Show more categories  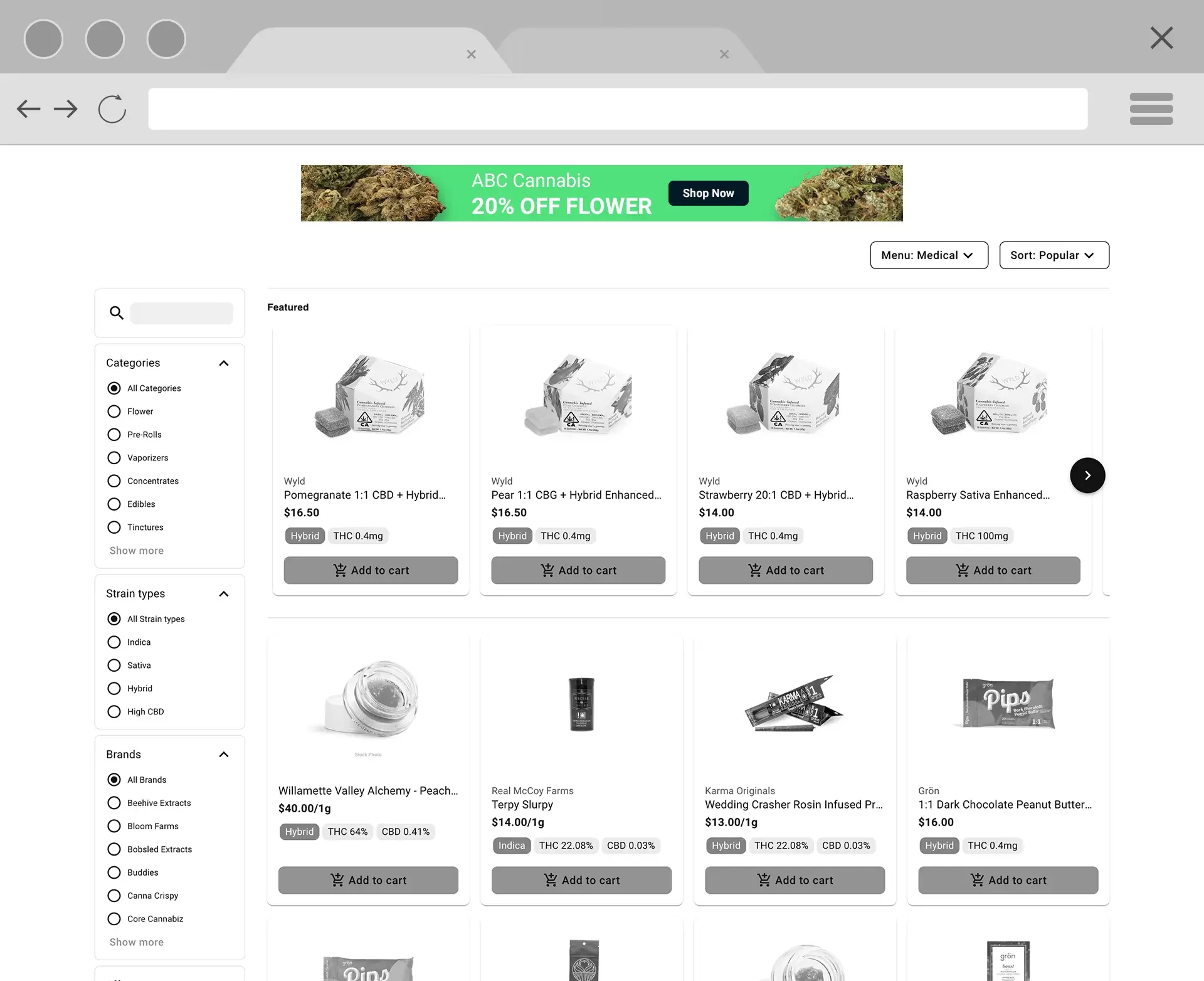pyautogui.click(x=137, y=551)
